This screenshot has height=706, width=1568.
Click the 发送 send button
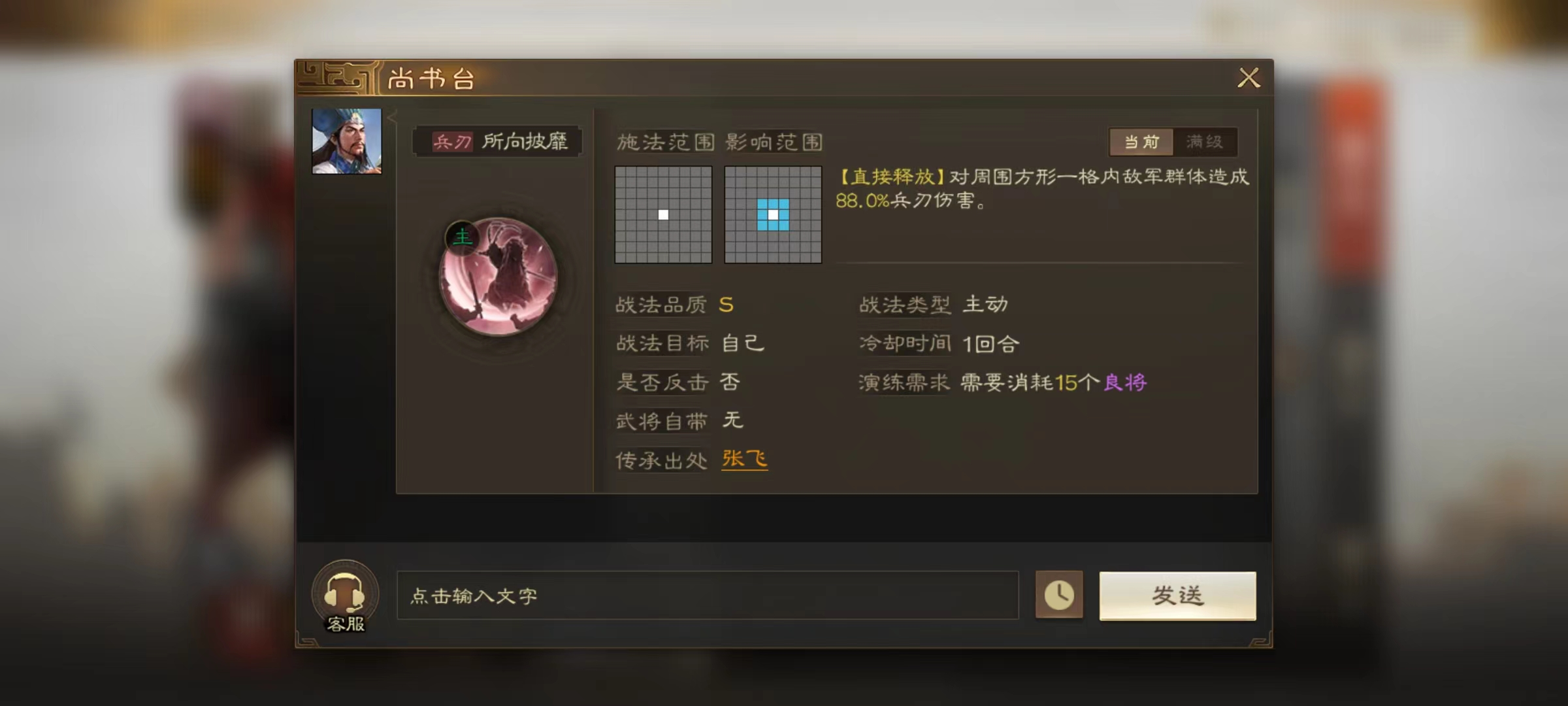[1177, 596]
